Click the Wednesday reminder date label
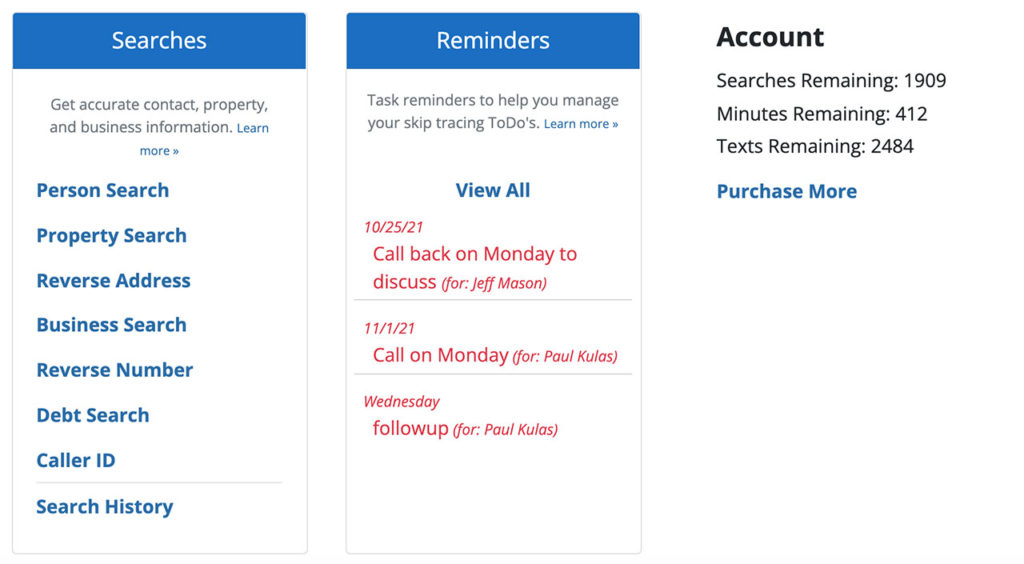1024x564 pixels. [401, 402]
